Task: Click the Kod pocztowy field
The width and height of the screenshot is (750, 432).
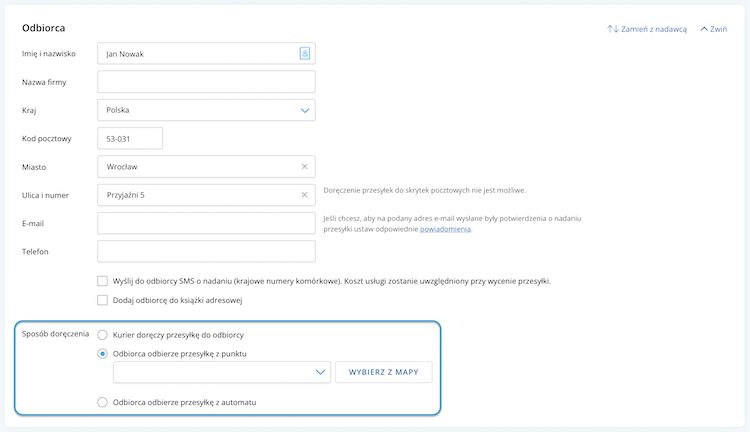Action: (x=130, y=138)
